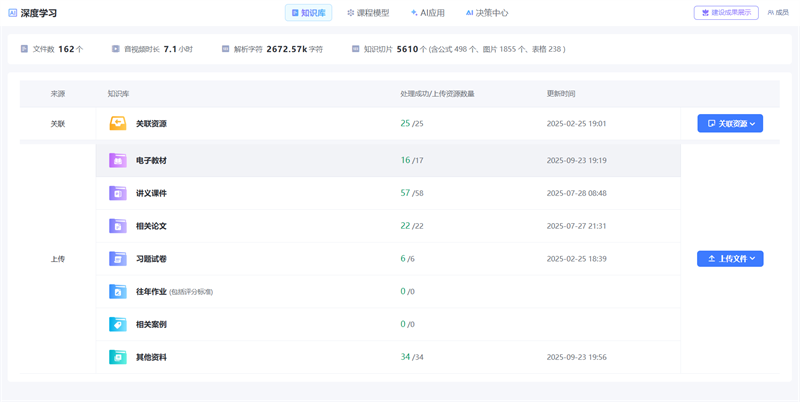Open the AI应用 tab
Image resolution: width=800 pixels, height=402 pixels.
tap(427, 13)
